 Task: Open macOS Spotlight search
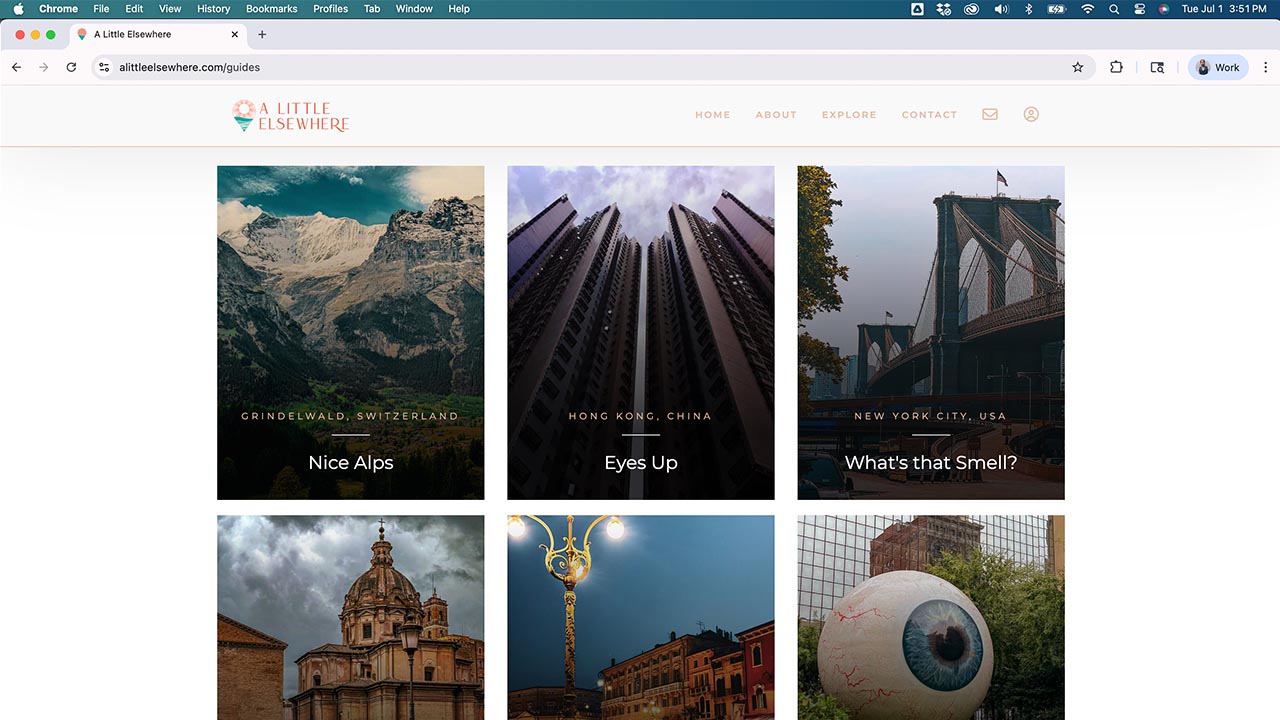pyautogui.click(x=1114, y=9)
